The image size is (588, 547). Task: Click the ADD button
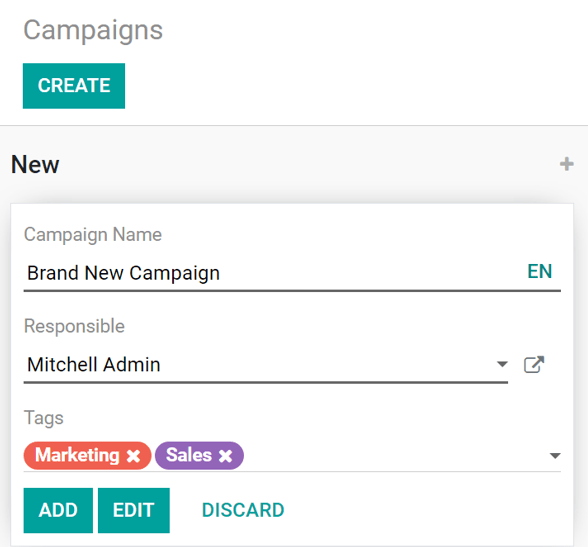pyautogui.click(x=58, y=510)
